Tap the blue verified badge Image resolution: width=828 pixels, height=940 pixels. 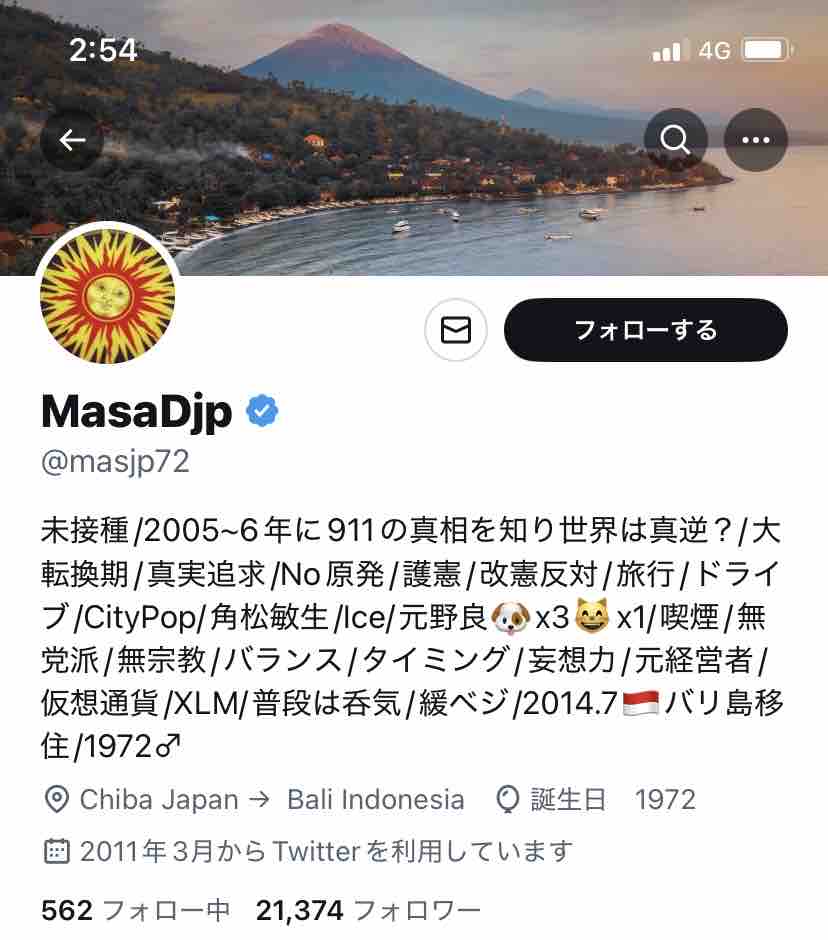[x=262, y=411]
